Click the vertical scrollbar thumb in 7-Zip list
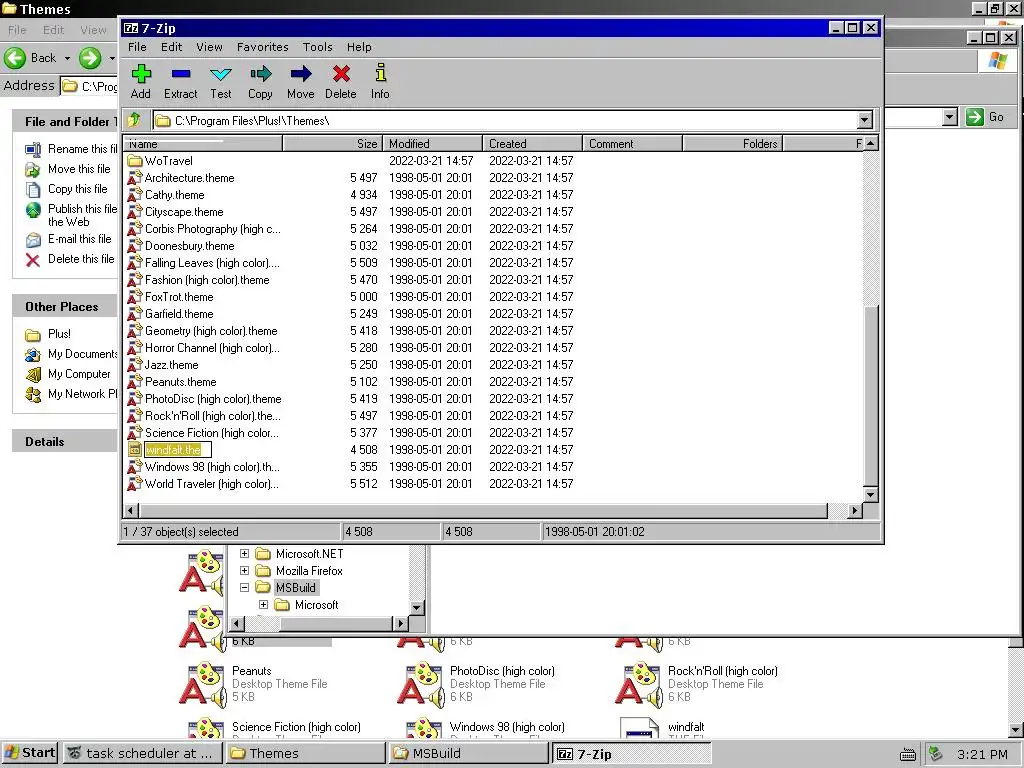 [870, 396]
